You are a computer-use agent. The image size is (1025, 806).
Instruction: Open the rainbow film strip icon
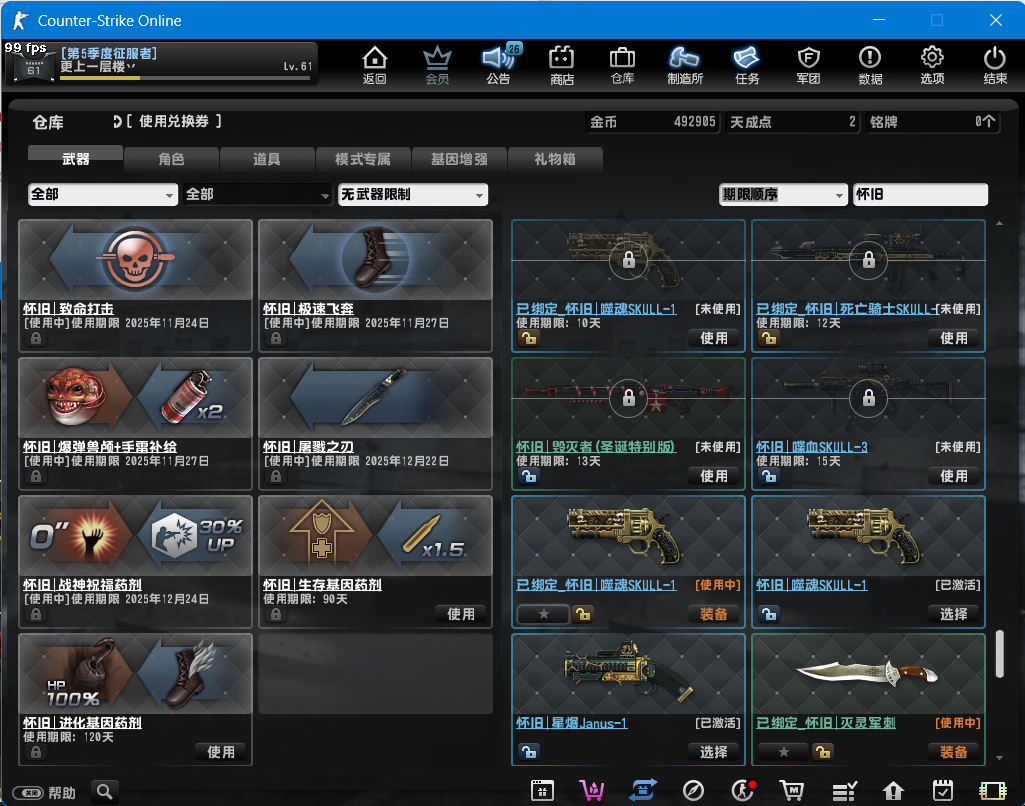[993, 791]
